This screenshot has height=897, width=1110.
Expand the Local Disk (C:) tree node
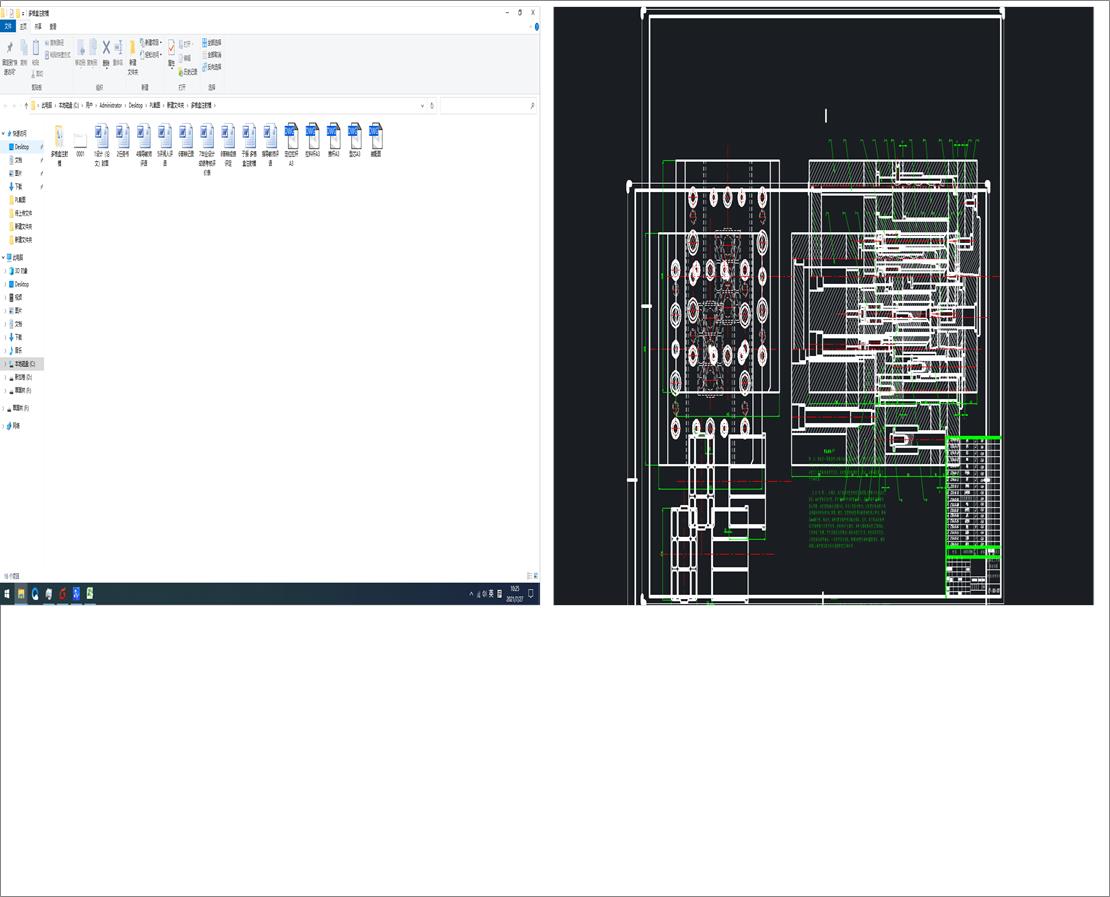[x=4, y=364]
